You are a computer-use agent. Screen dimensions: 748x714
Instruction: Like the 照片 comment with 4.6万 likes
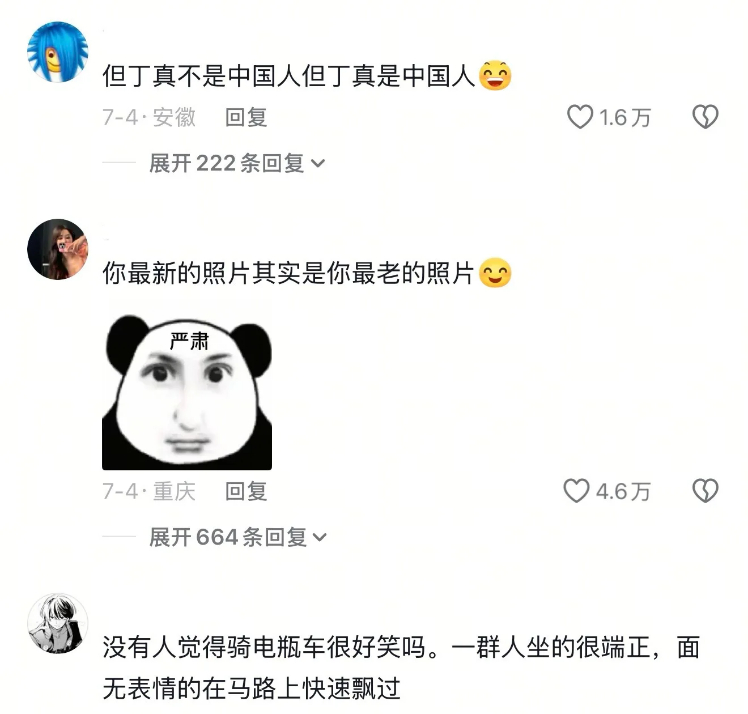(x=576, y=491)
